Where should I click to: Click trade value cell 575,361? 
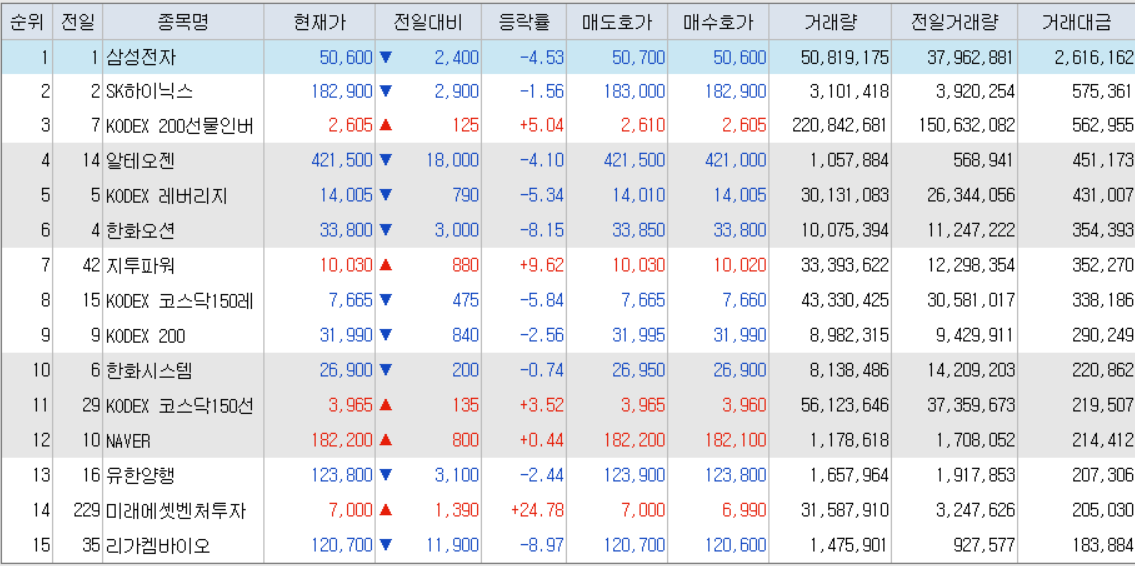click(x=1102, y=92)
